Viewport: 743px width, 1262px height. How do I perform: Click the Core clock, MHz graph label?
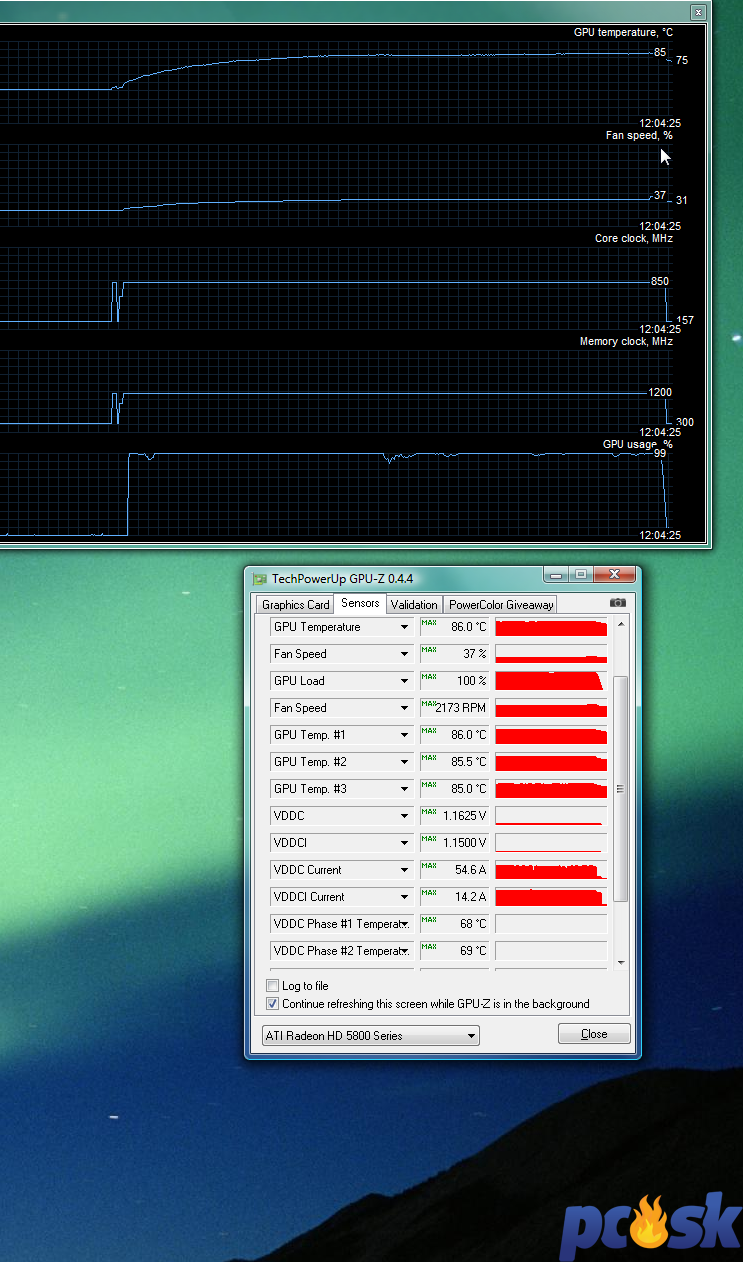tap(634, 239)
